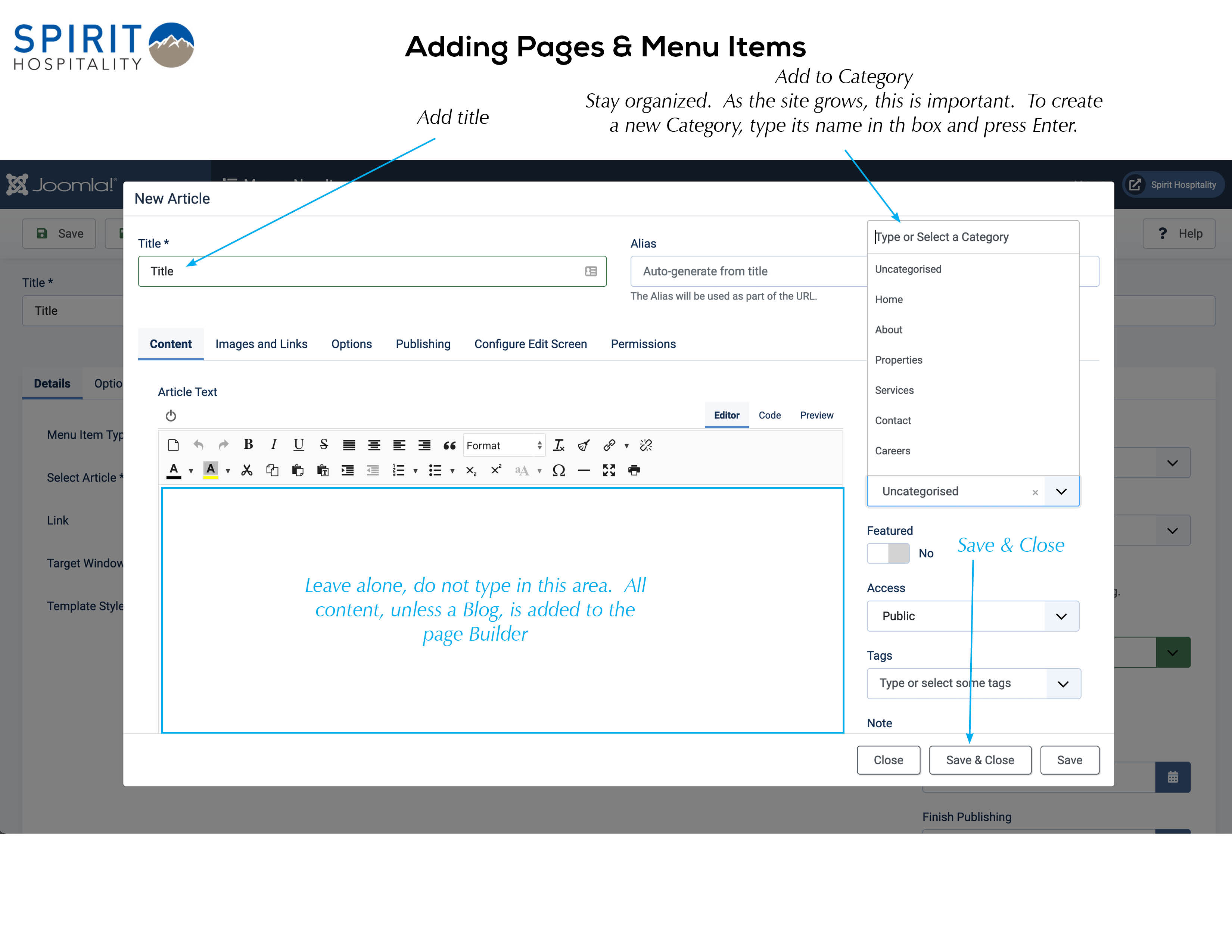This screenshot has height=952, width=1232.
Task: Expand the Access Public dropdown
Action: tap(1061, 616)
